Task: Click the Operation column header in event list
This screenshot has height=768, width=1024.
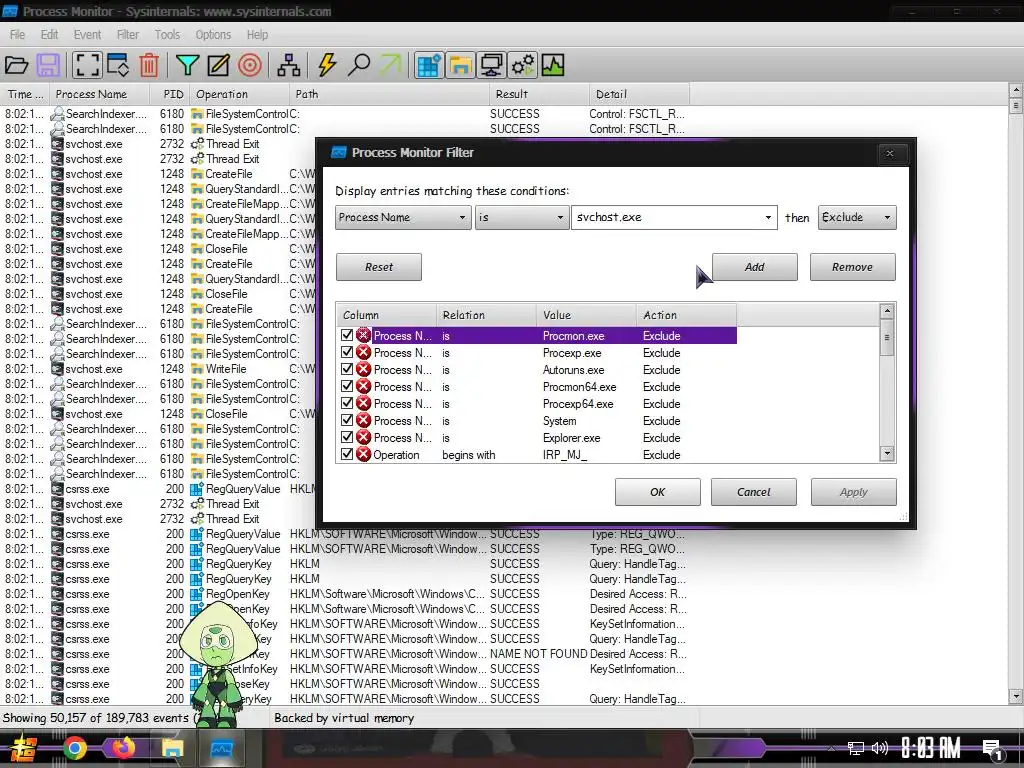Action: [239, 94]
